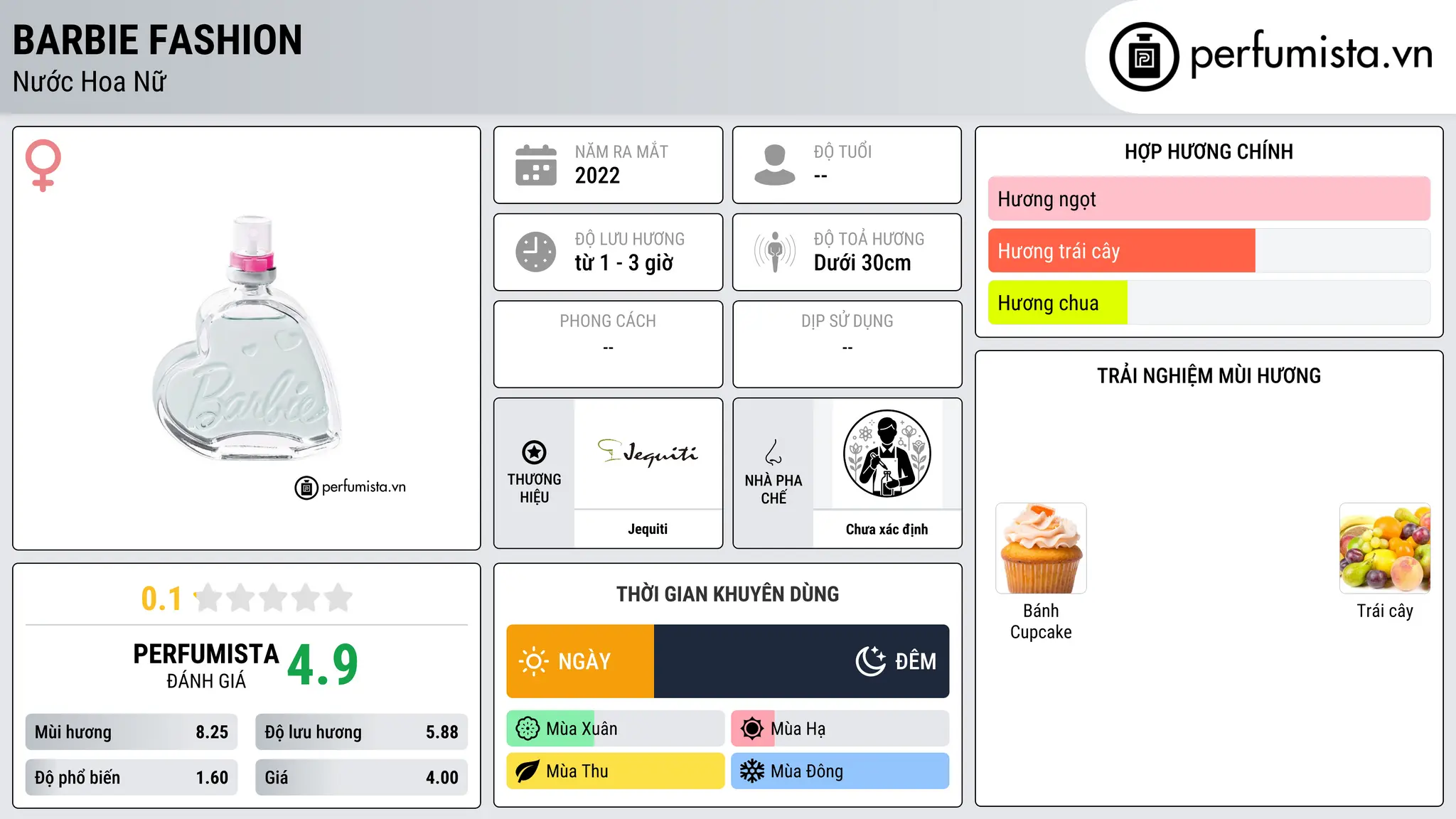Click the perfumista.vn site name in the header

[1312, 54]
